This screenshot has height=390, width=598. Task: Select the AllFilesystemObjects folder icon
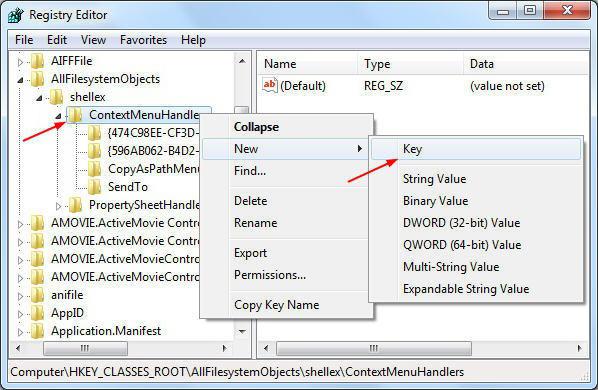pyautogui.click(x=37, y=79)
